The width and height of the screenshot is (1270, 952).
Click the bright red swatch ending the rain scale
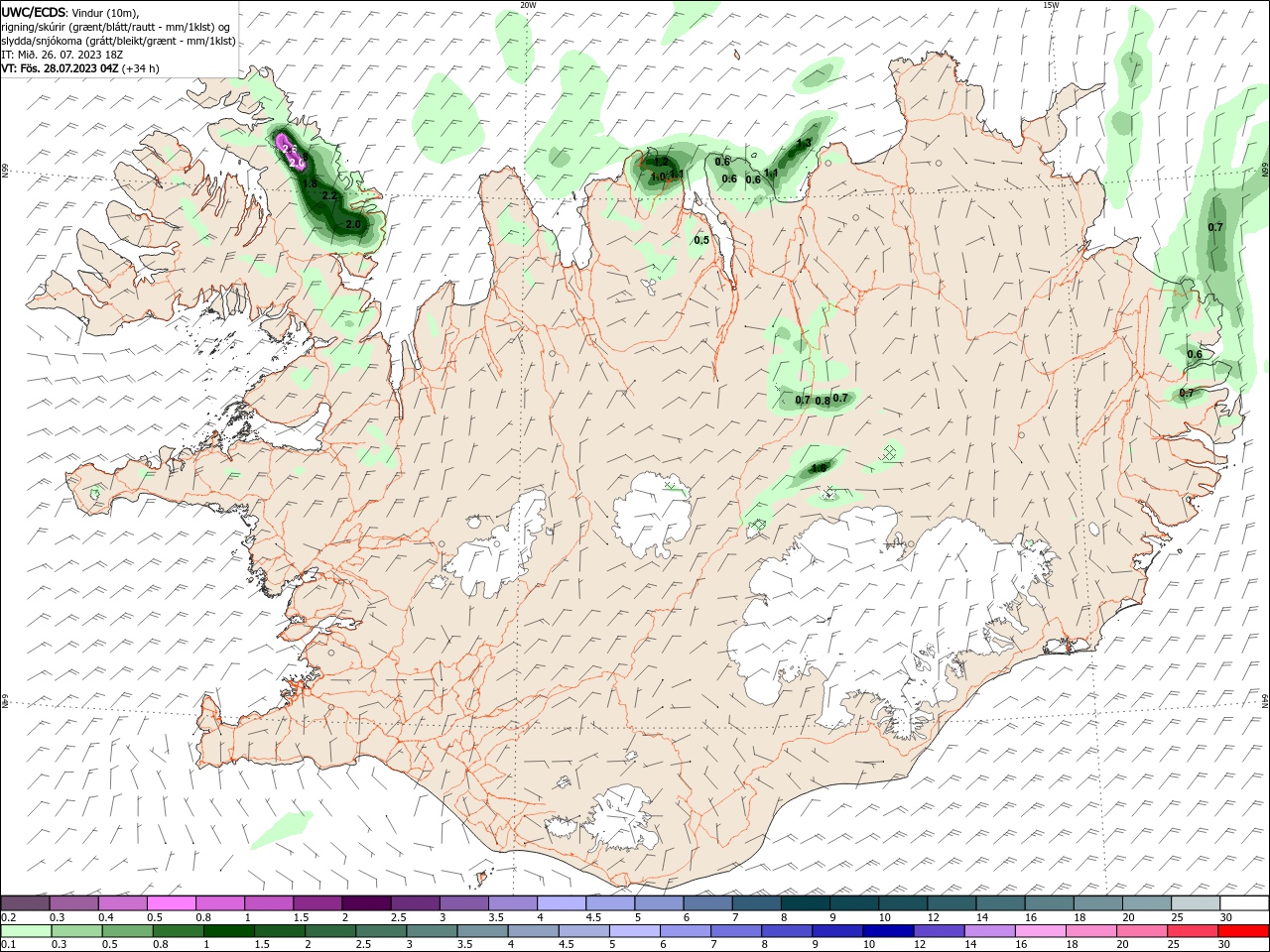[x=1244, y=931]
